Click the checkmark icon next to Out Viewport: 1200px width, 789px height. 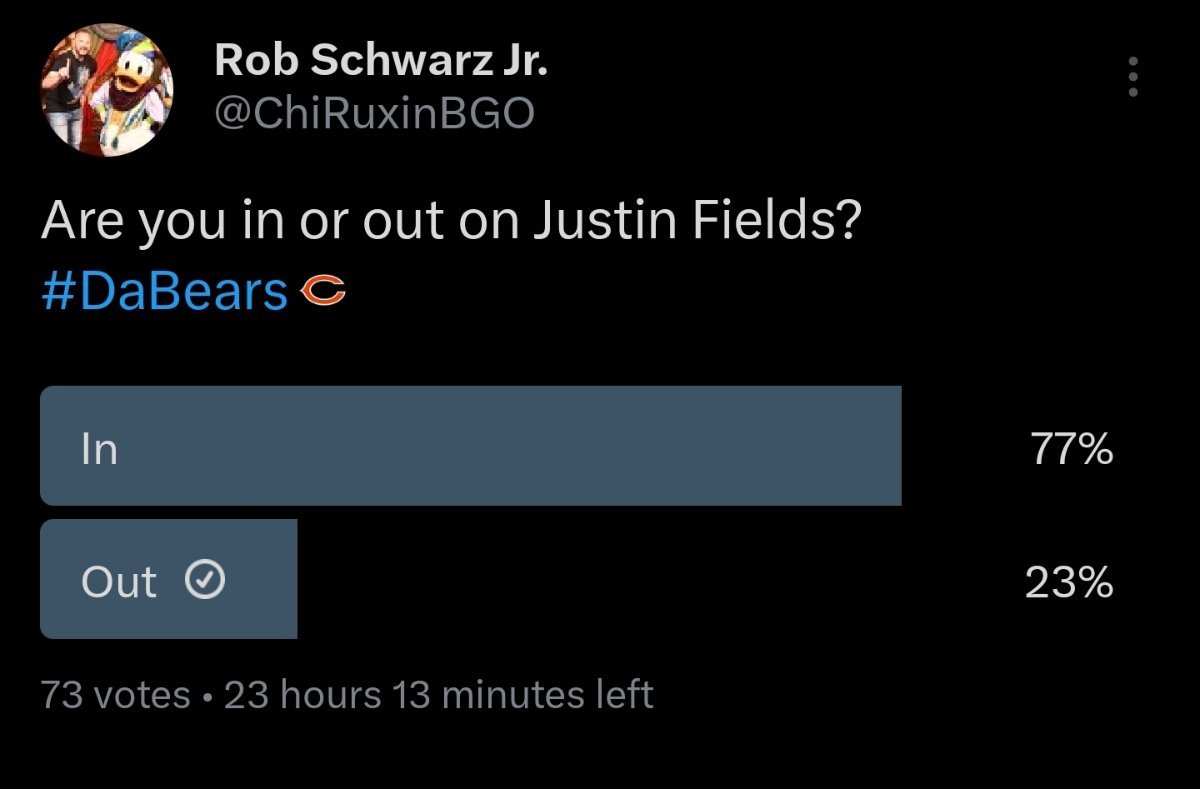tap(205, 581)
